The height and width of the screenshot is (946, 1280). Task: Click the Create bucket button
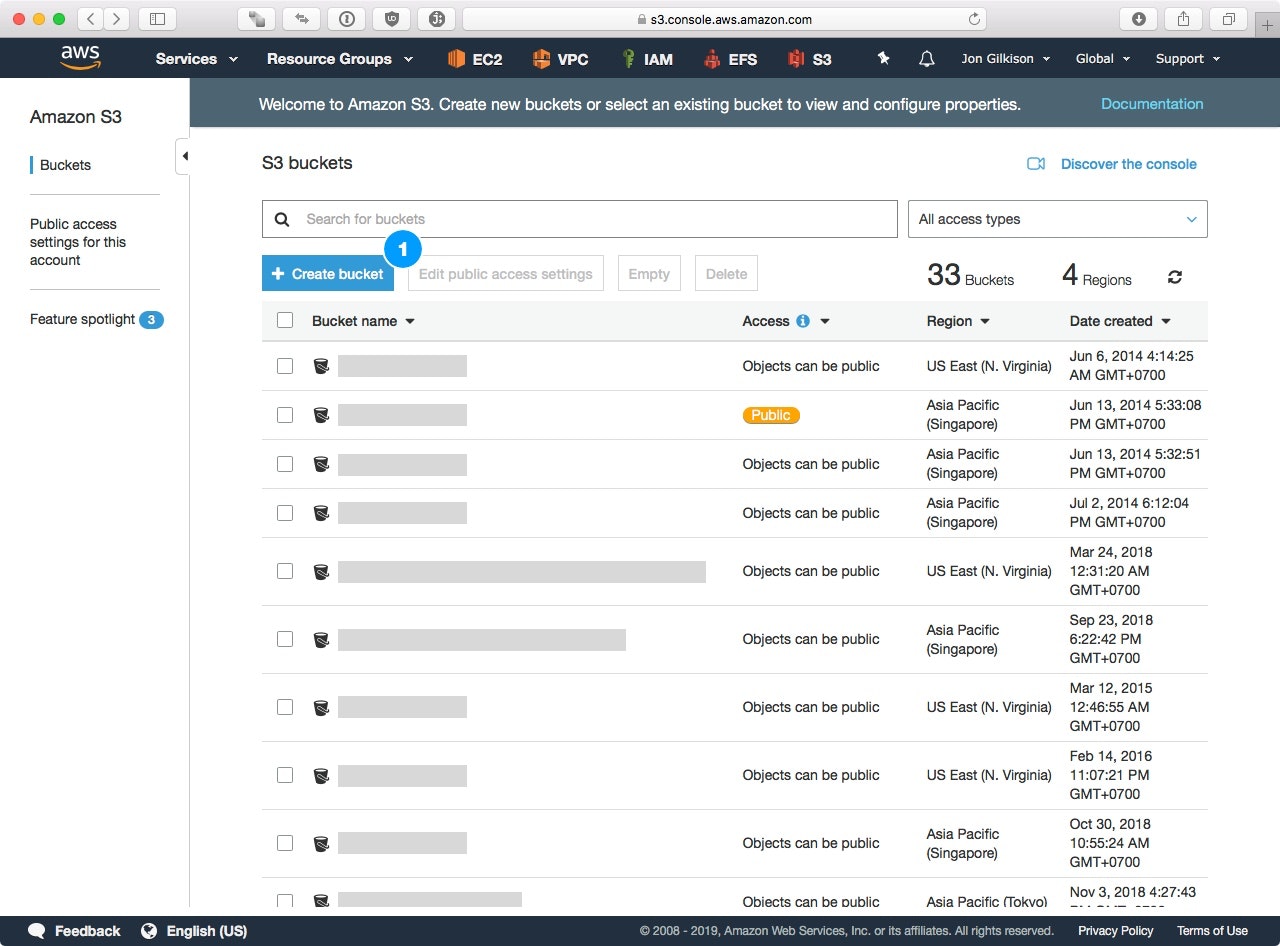point(328,273)
